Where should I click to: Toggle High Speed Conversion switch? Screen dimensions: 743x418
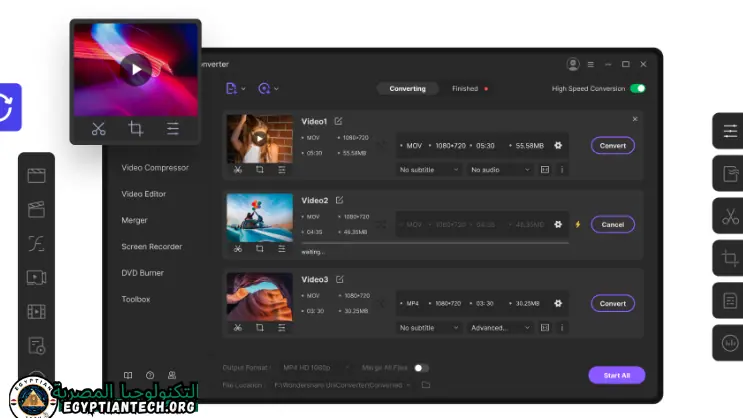point(638,89)
